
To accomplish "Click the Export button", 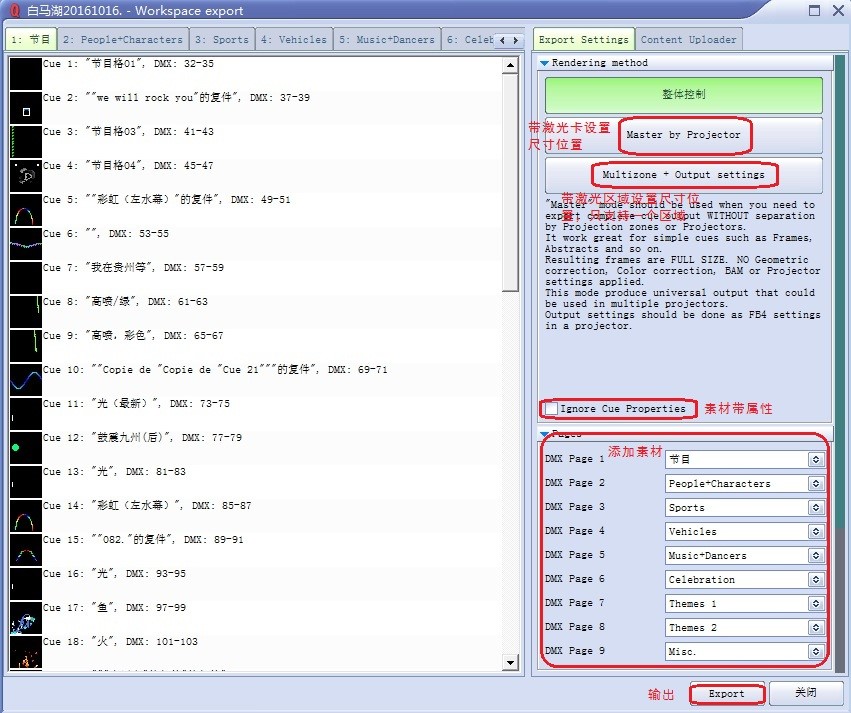I will point(727,694).
